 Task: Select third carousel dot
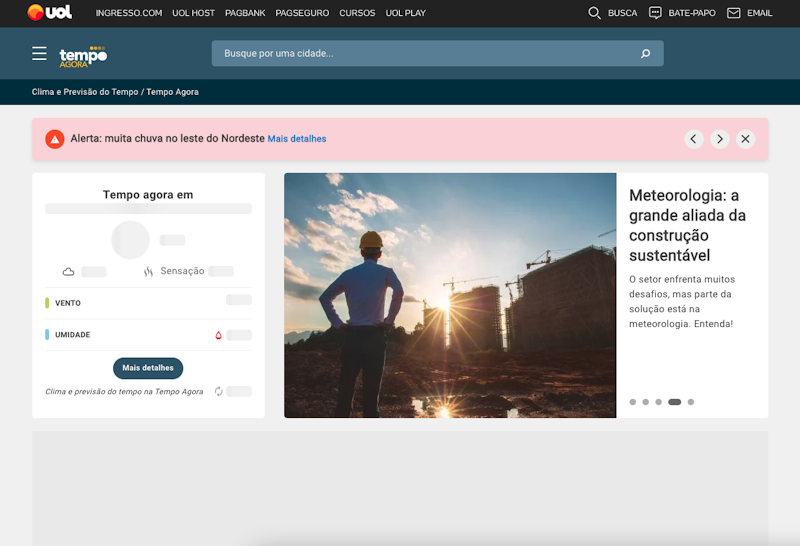click(x=659, y=402)
